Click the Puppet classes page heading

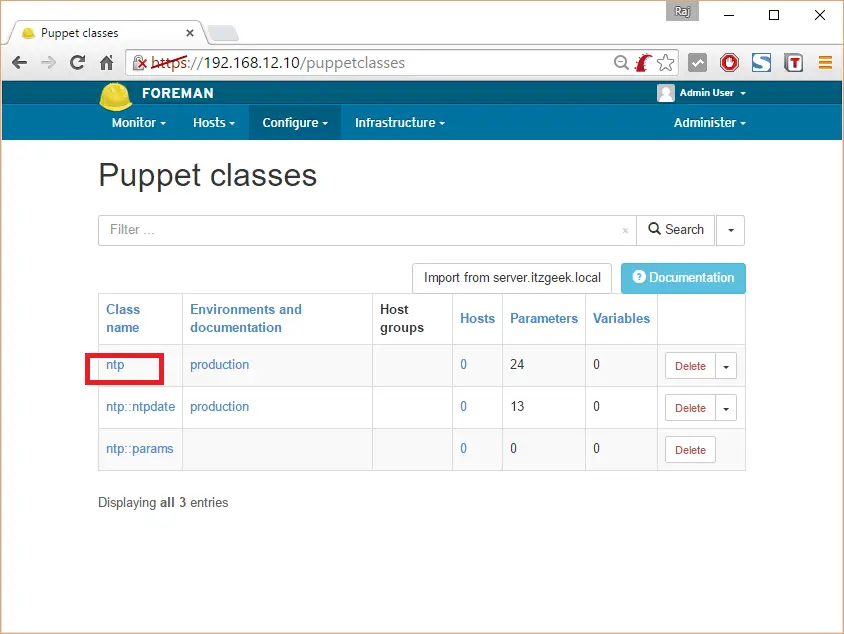coord(208,175)
